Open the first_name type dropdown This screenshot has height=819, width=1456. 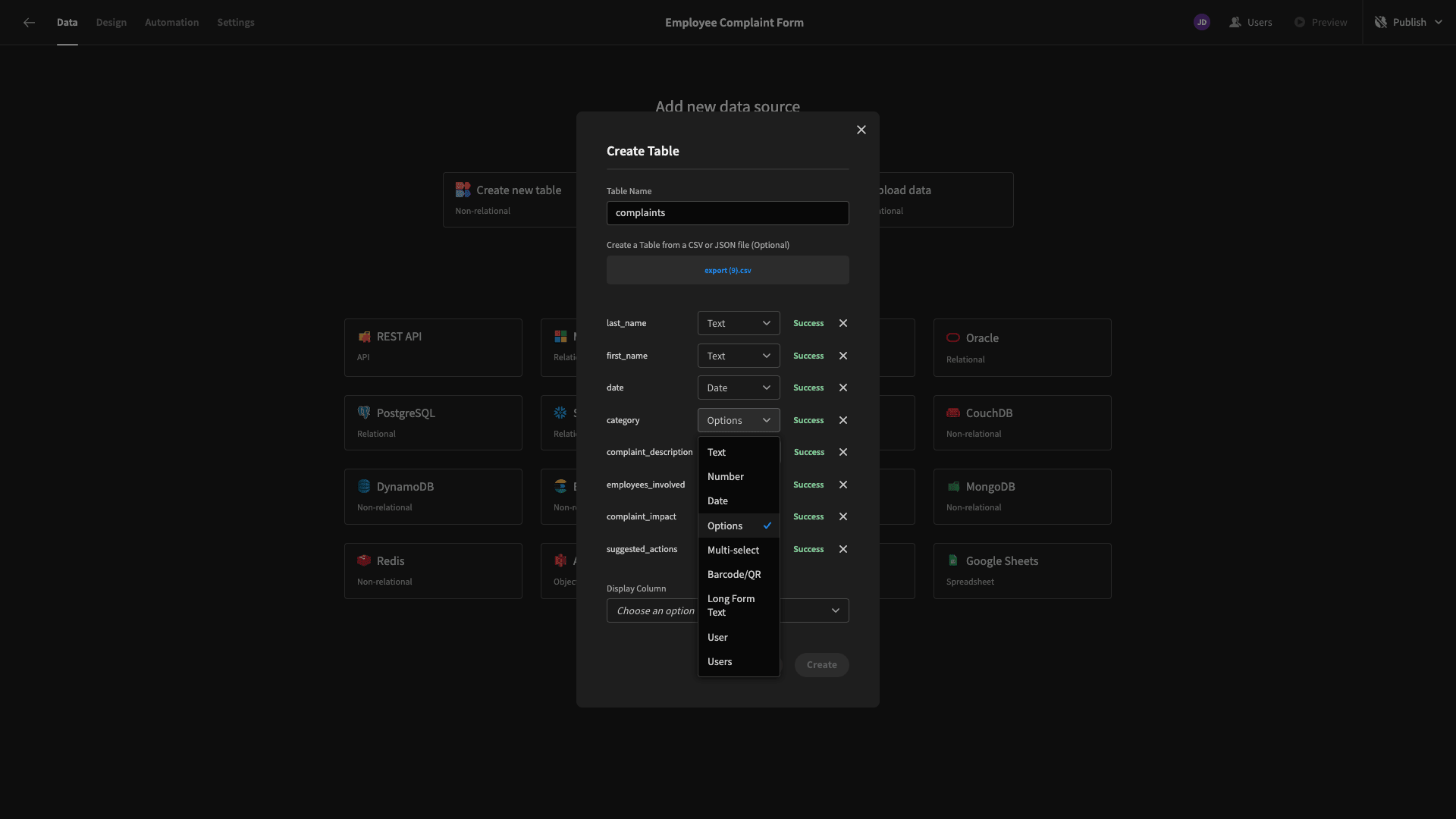(x=739, y=356)
